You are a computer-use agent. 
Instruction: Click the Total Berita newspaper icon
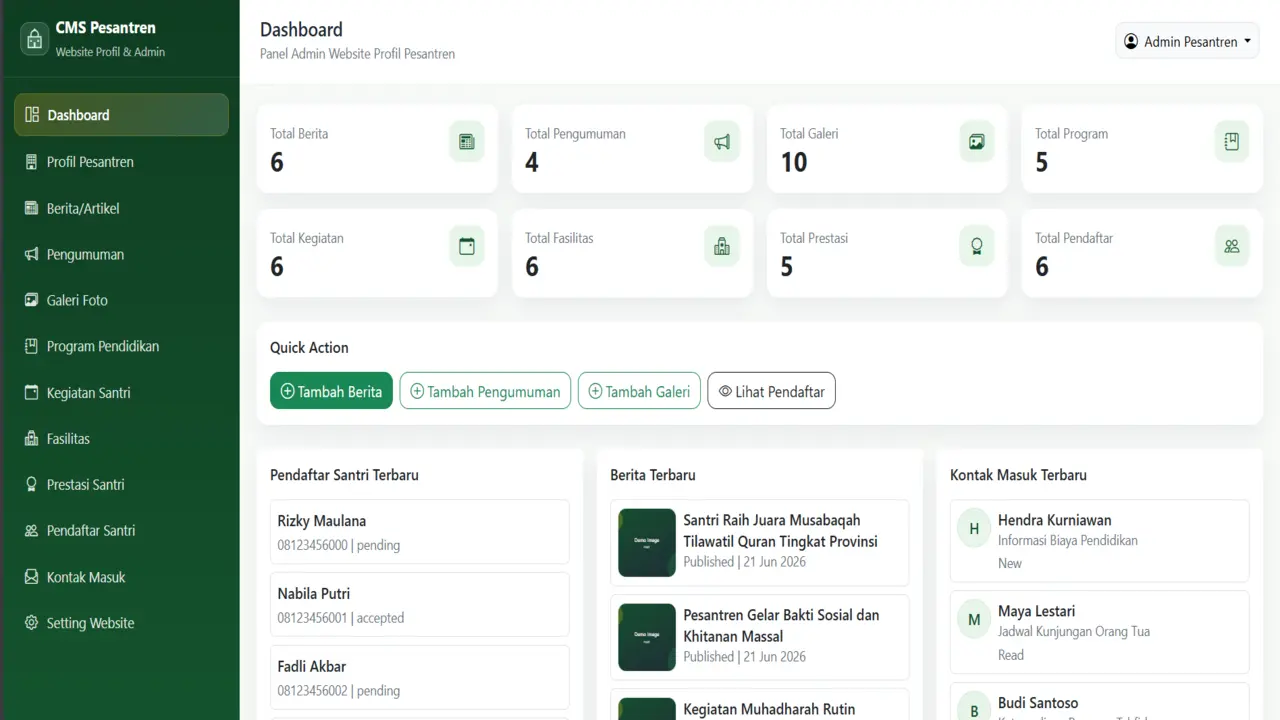click(x=467, y=141)
